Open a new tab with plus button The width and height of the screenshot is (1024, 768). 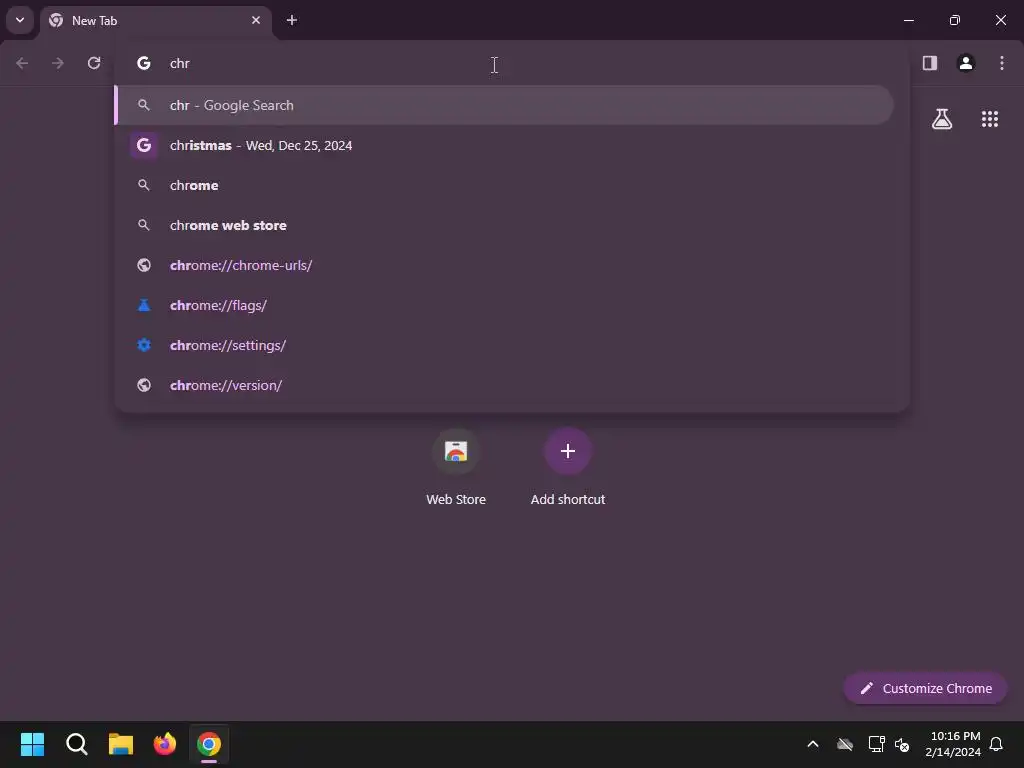(292, 20)
